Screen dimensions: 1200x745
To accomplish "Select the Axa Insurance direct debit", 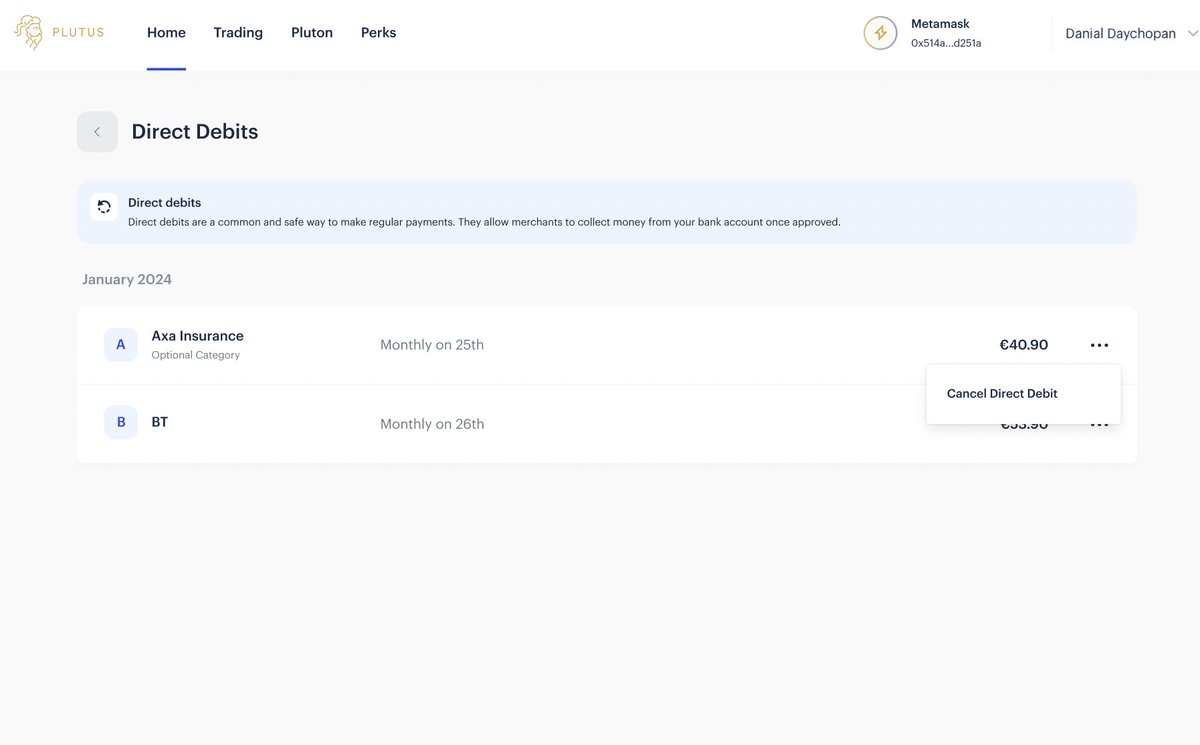I will pyautogui.click(x=606, y=345).
